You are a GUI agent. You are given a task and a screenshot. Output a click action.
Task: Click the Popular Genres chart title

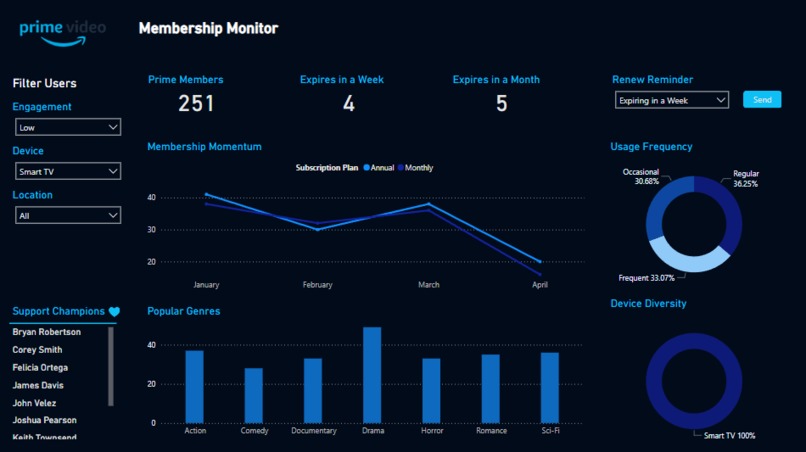tap(184, 311)
